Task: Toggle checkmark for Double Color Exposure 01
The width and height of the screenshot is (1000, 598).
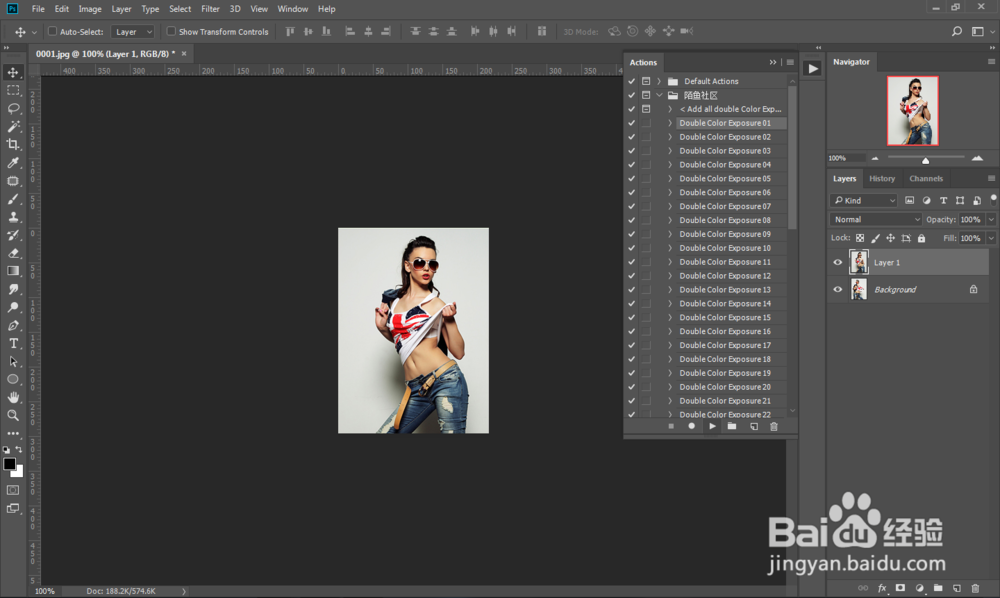Action: click(631, 123)
